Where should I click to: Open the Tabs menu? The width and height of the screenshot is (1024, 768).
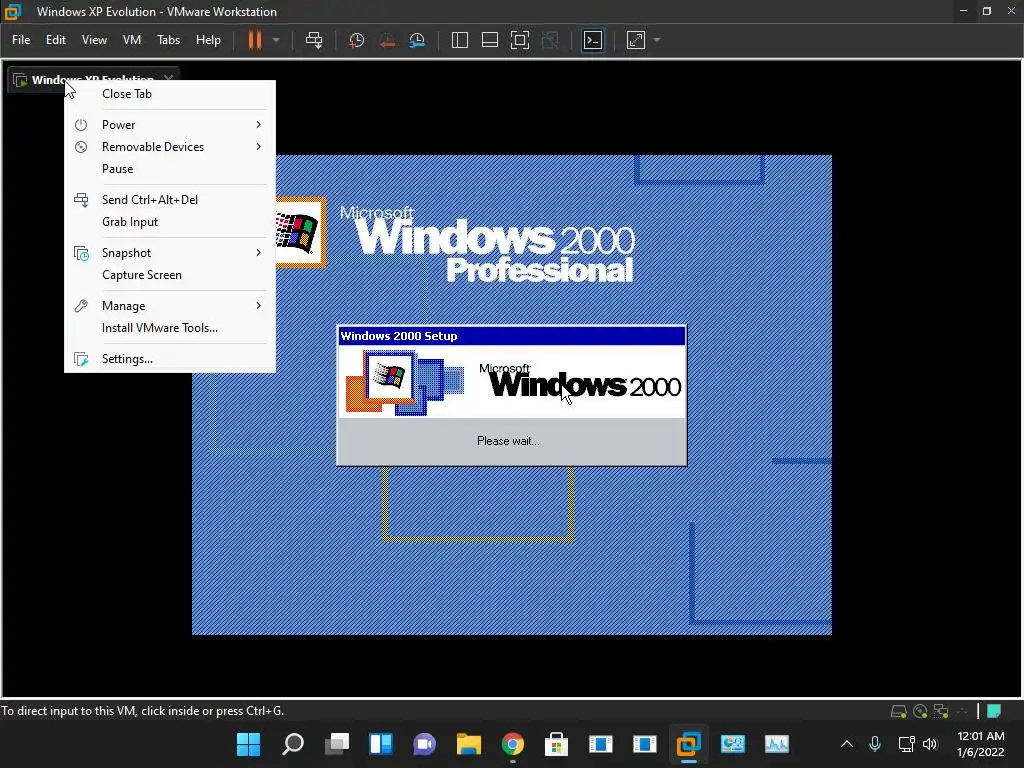coord(168,40)
